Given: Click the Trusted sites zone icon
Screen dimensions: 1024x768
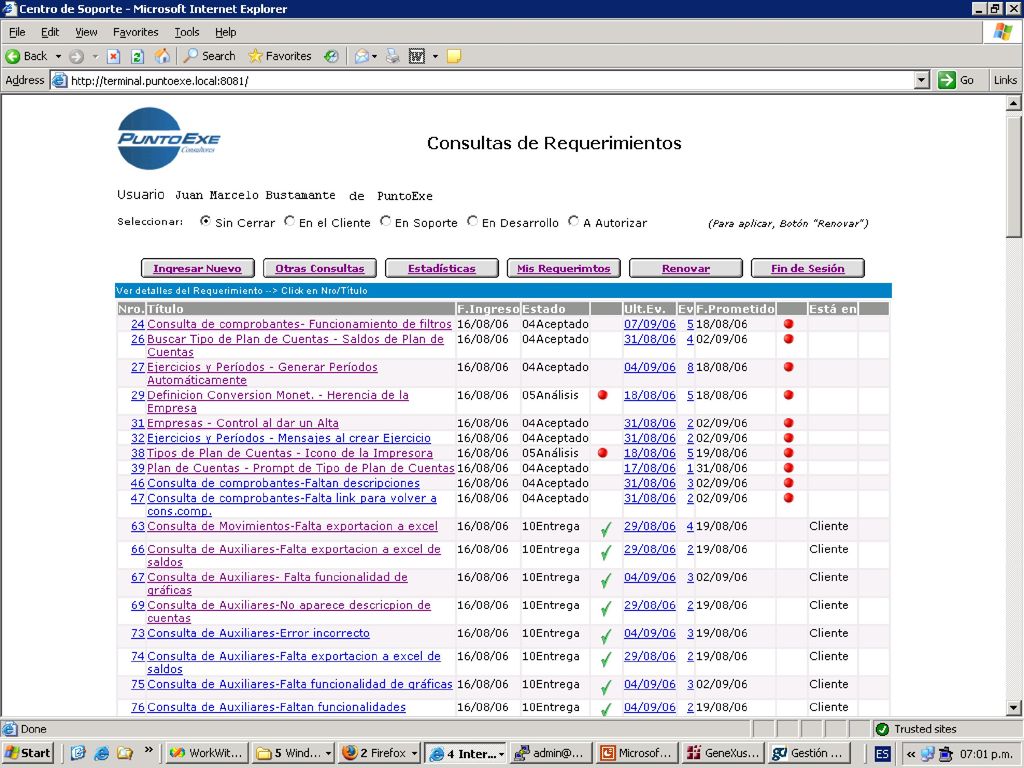Looking at the screenshot, I should pyautogui.click(x=882, y=729).
